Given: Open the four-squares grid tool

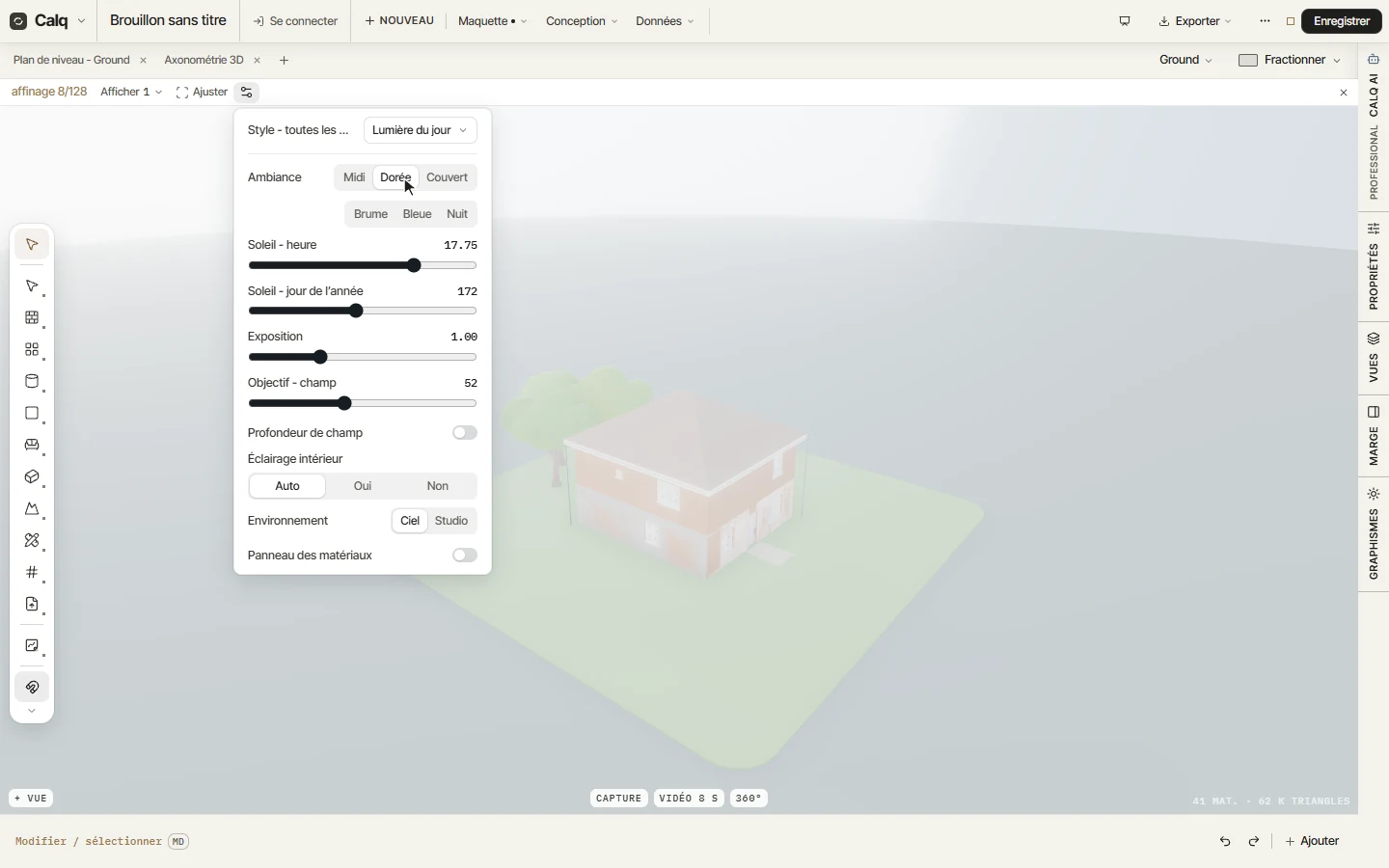Looking at the screenshot, I should point(32,350).
